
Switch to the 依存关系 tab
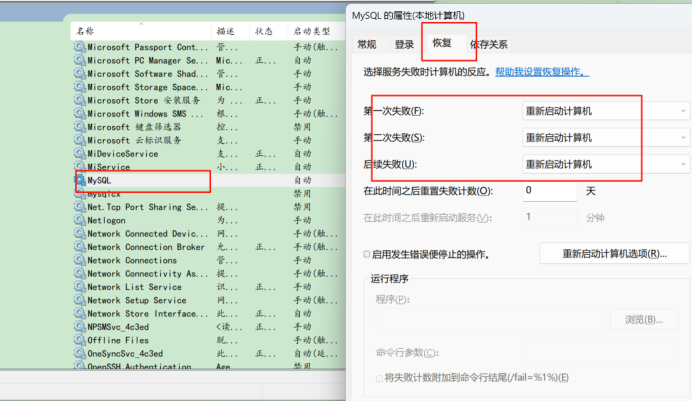(x=489, y=44)
